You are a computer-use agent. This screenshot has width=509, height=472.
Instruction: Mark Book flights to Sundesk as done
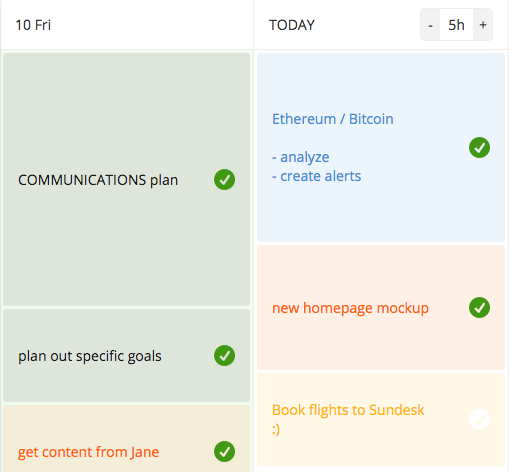pyautogui.click(x=479, y=419)
